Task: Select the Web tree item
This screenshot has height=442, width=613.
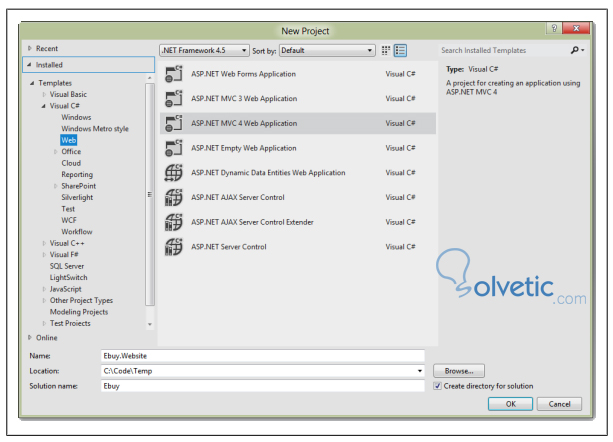Action: [69, 140]
